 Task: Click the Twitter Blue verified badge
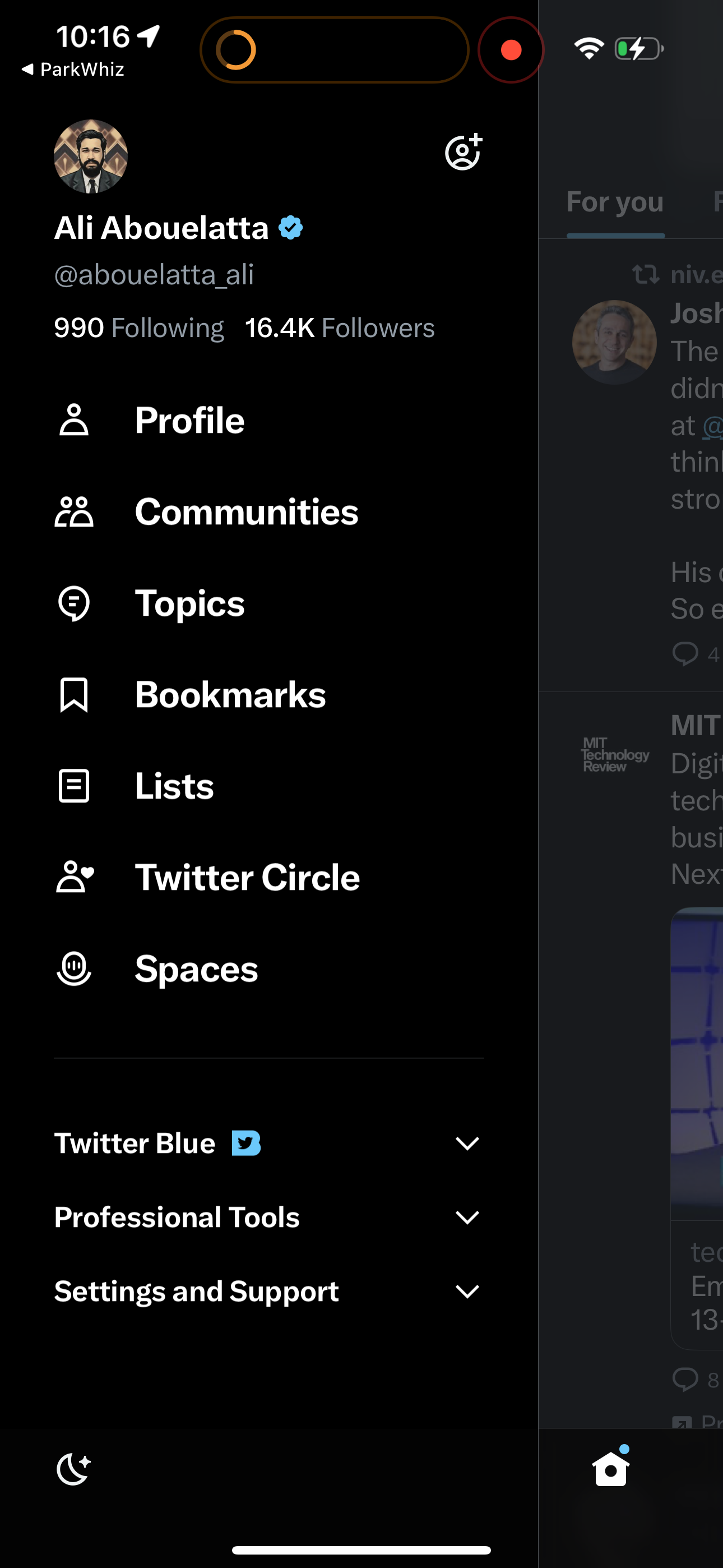[x=291, y=227]
